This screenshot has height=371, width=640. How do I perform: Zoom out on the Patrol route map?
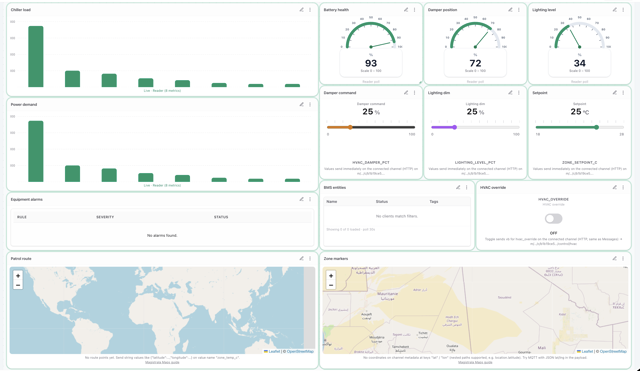18,285
